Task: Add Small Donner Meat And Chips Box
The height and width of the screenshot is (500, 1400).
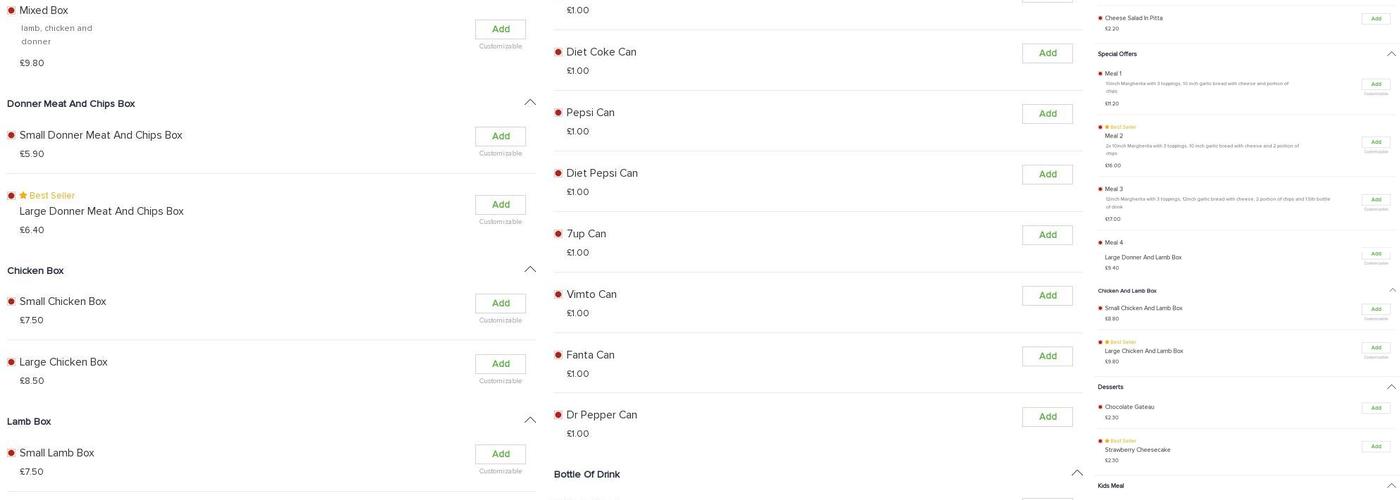Action: [x=500, y=137]
